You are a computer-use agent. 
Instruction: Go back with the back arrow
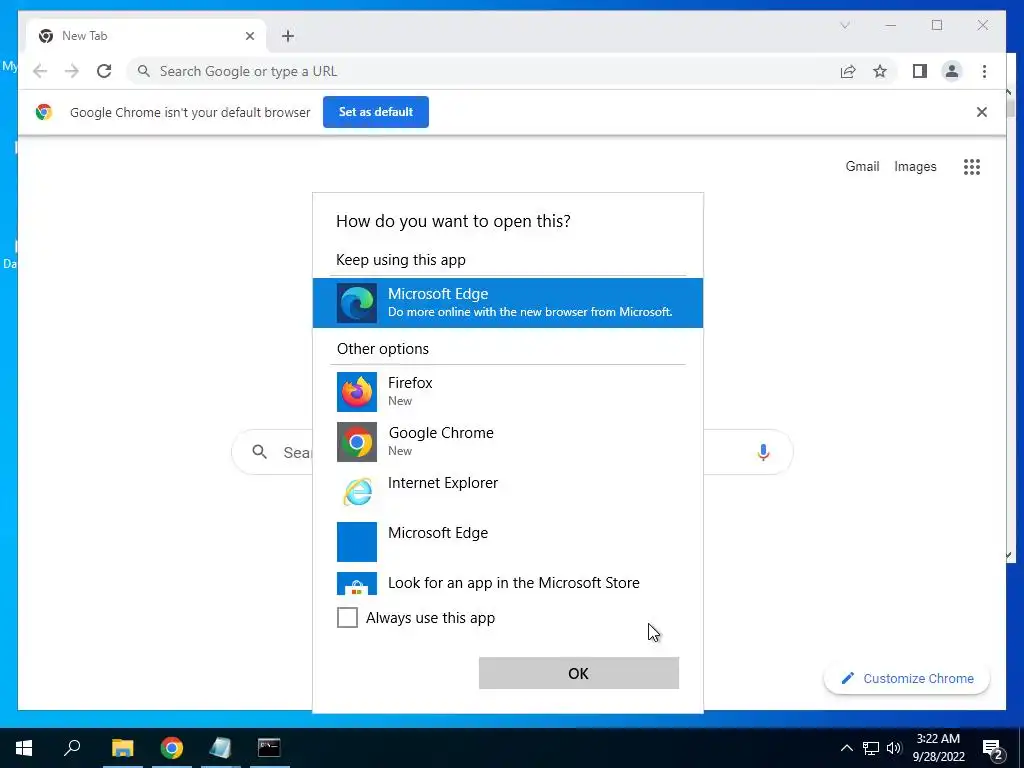click(40, 71)
